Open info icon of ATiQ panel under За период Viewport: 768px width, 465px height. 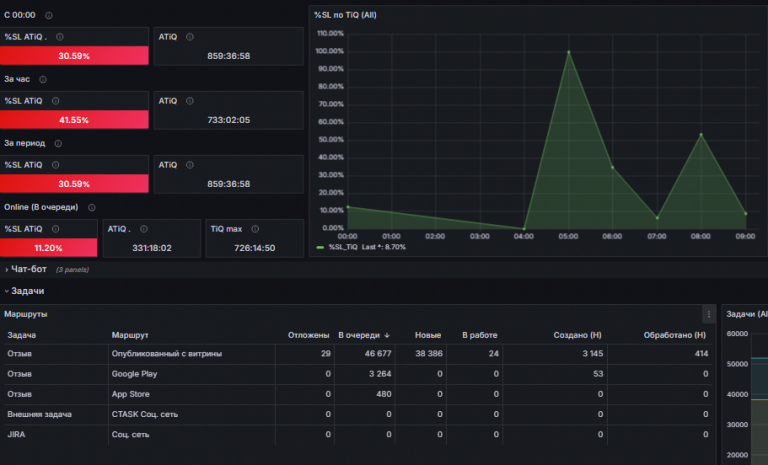tap(190, 165)
